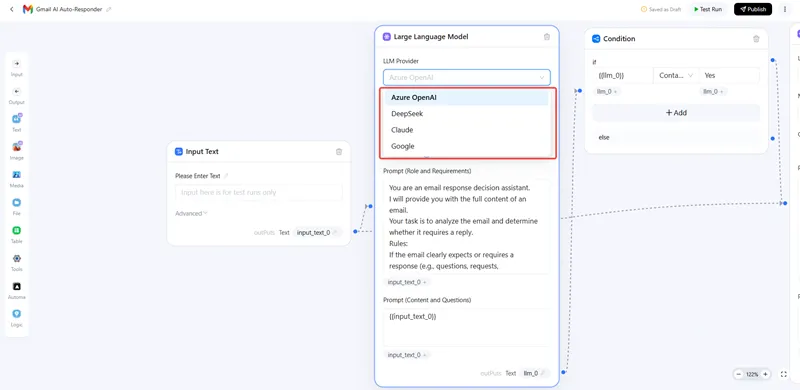The height and width of the screenshot is (390, 800).
Task: Select the Input node in sidebar
Action: tap(17, 68)
